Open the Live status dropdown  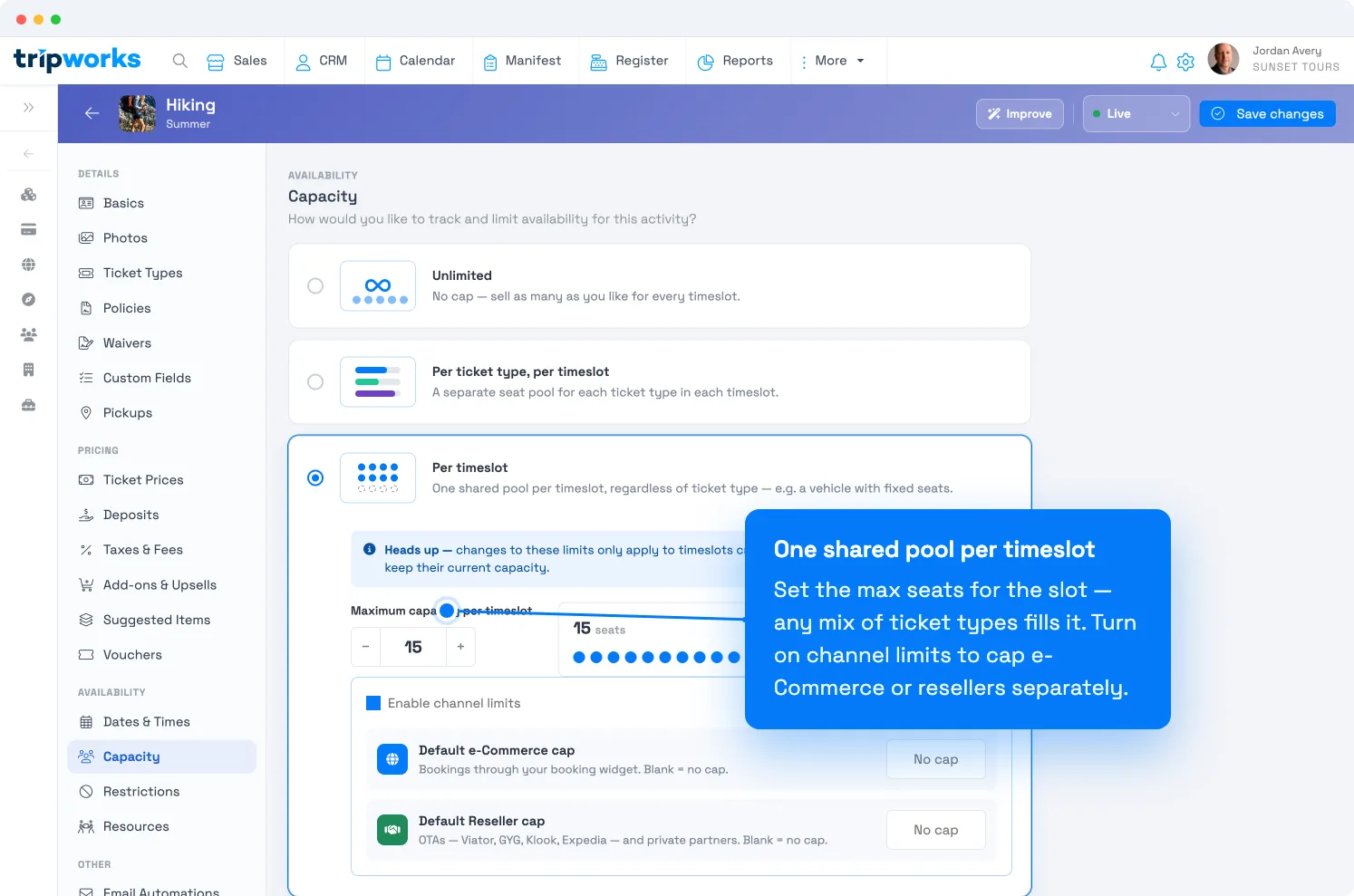pos(1136,114)
